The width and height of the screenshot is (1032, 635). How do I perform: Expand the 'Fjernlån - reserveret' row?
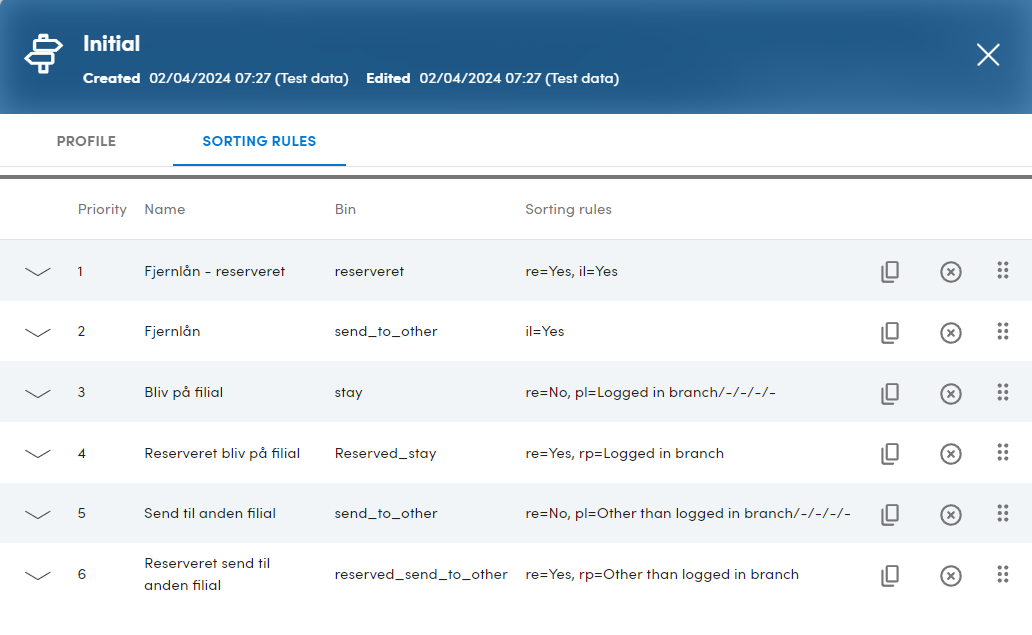pyautogui.click(x=38, y=272)
